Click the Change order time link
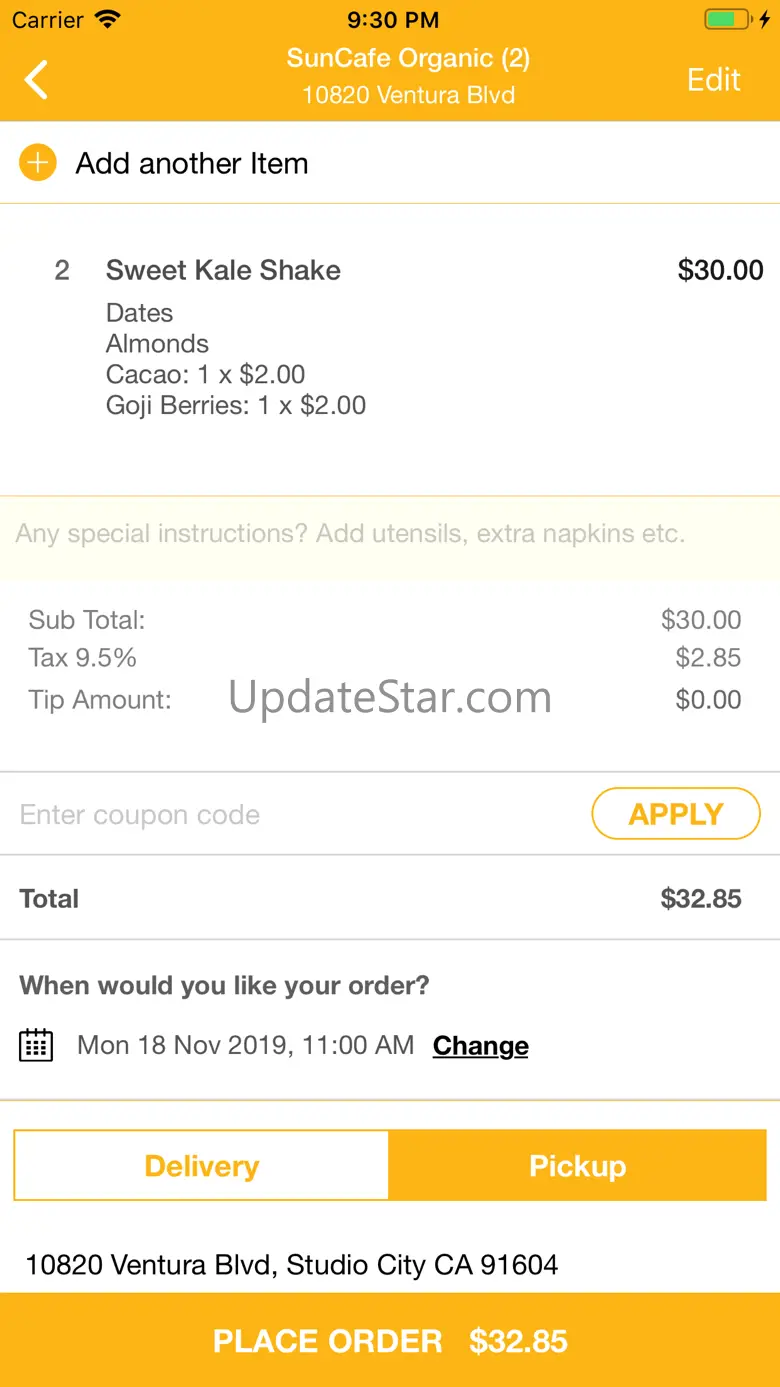The image size is (780, 1387). pyautogui.click(x=480, y=1046)
